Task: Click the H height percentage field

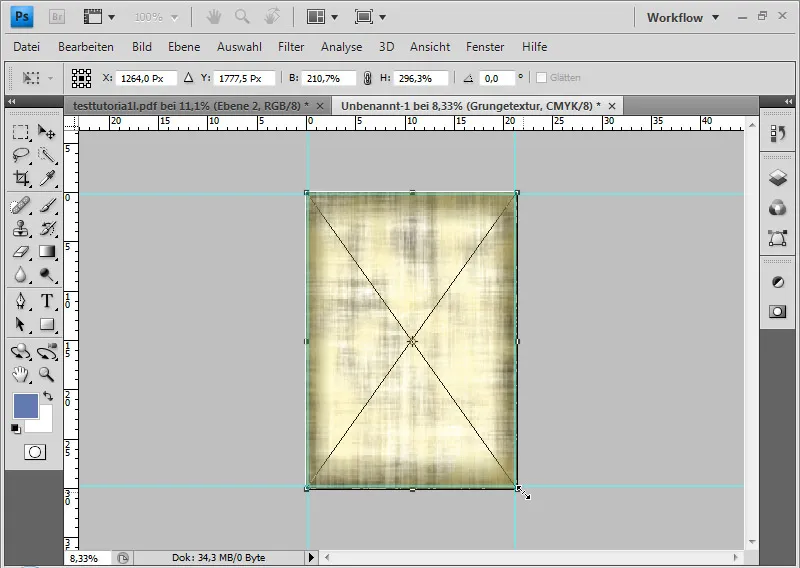Action: (421, 78)
